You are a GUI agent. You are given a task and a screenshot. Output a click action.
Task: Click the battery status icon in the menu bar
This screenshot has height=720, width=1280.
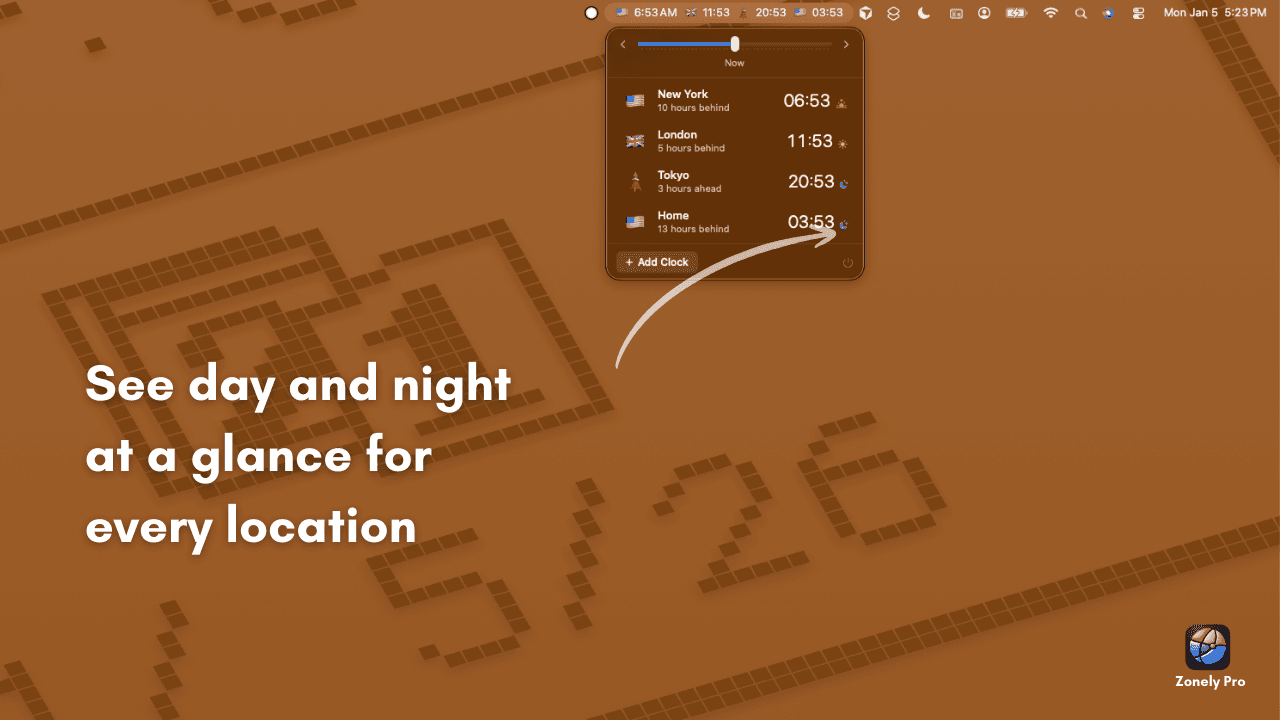point(1016,13)
